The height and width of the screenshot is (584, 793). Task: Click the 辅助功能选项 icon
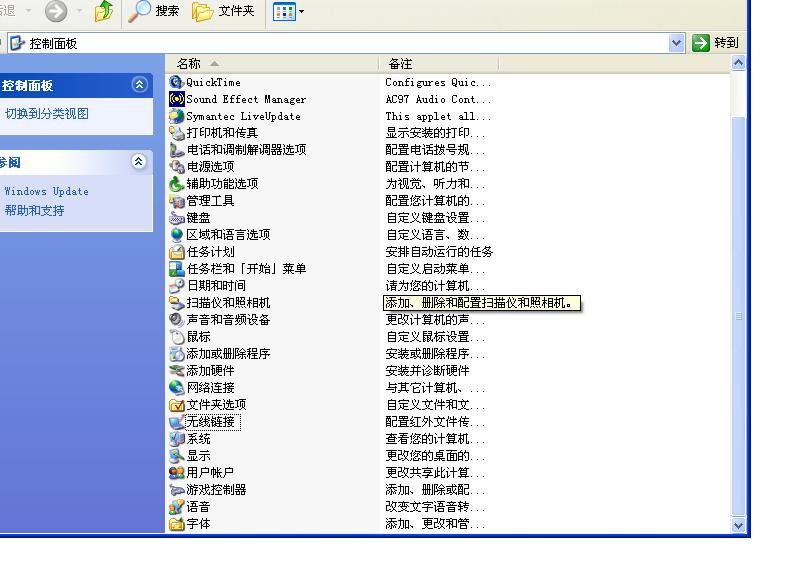(x=176, y=184)
